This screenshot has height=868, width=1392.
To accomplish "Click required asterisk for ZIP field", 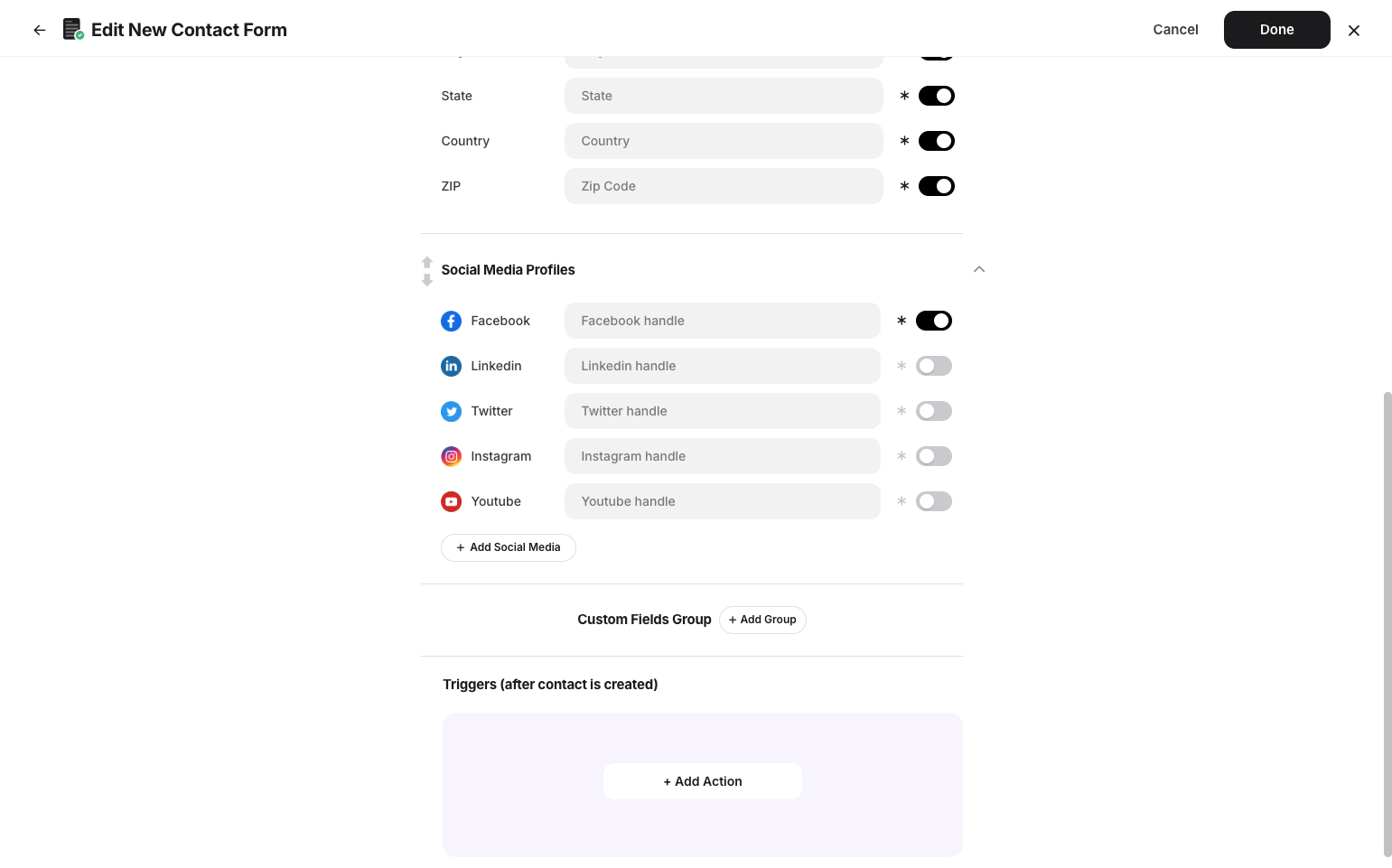I will [x=904, y=186].
